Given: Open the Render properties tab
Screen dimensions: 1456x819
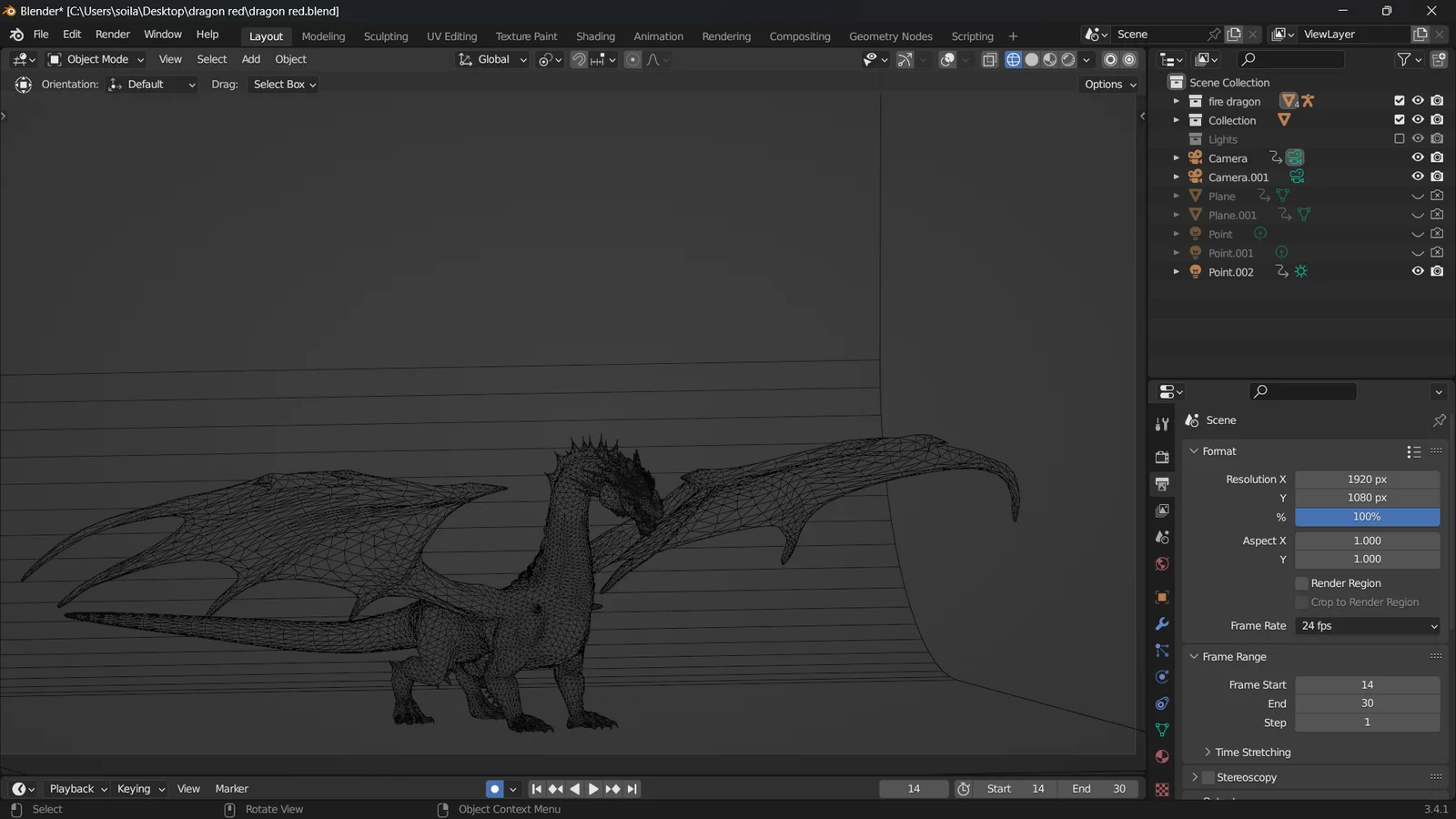Looking at the screenshot, I should click(1161, 458).
